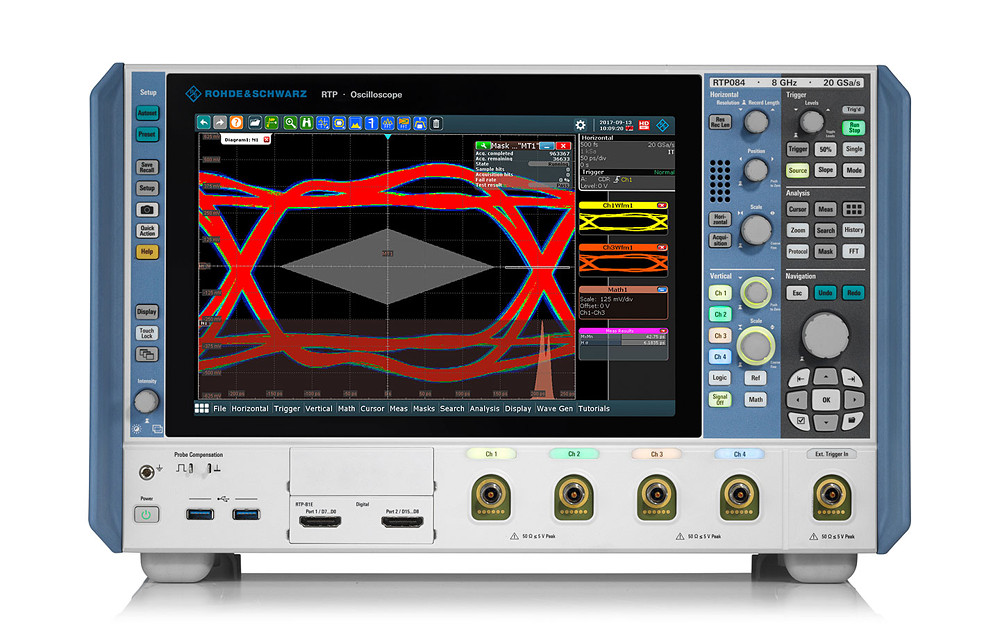Image resolution: width=1000 pixels, height=625 pixels.
Task: Tap the Quick Action key
Action: [x=147, y=230]
